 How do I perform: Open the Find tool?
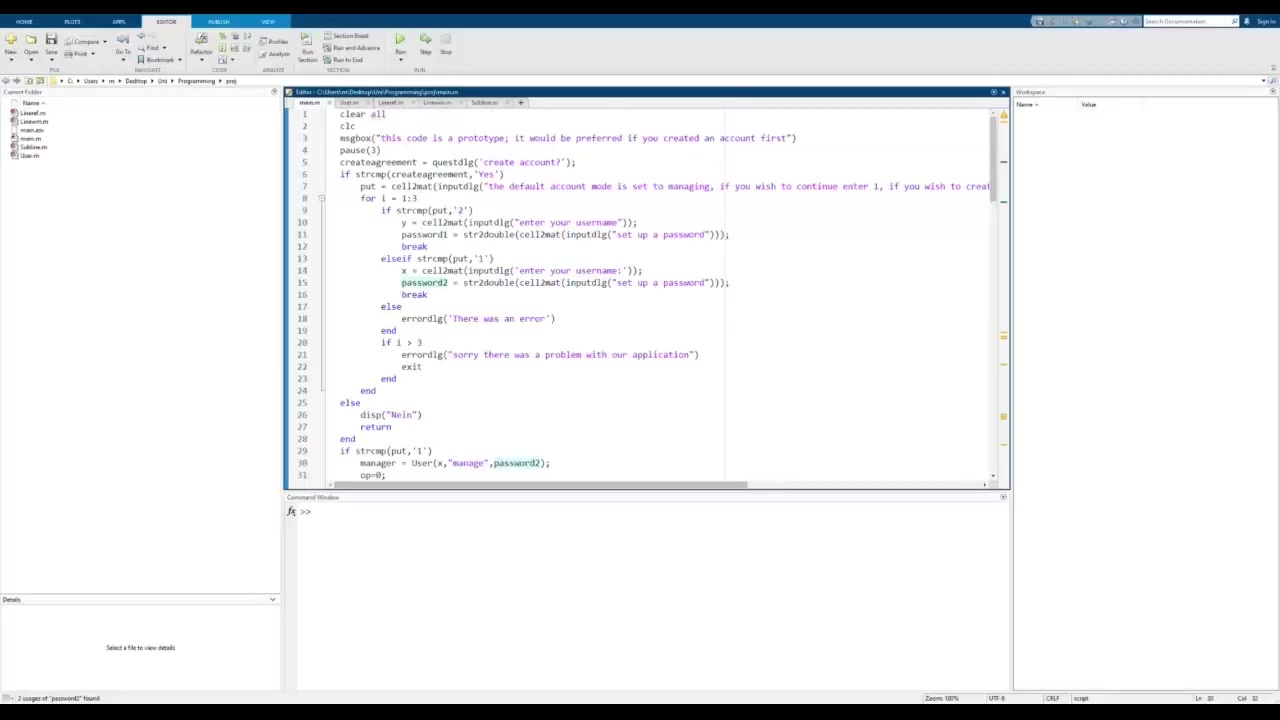(149, 48)
